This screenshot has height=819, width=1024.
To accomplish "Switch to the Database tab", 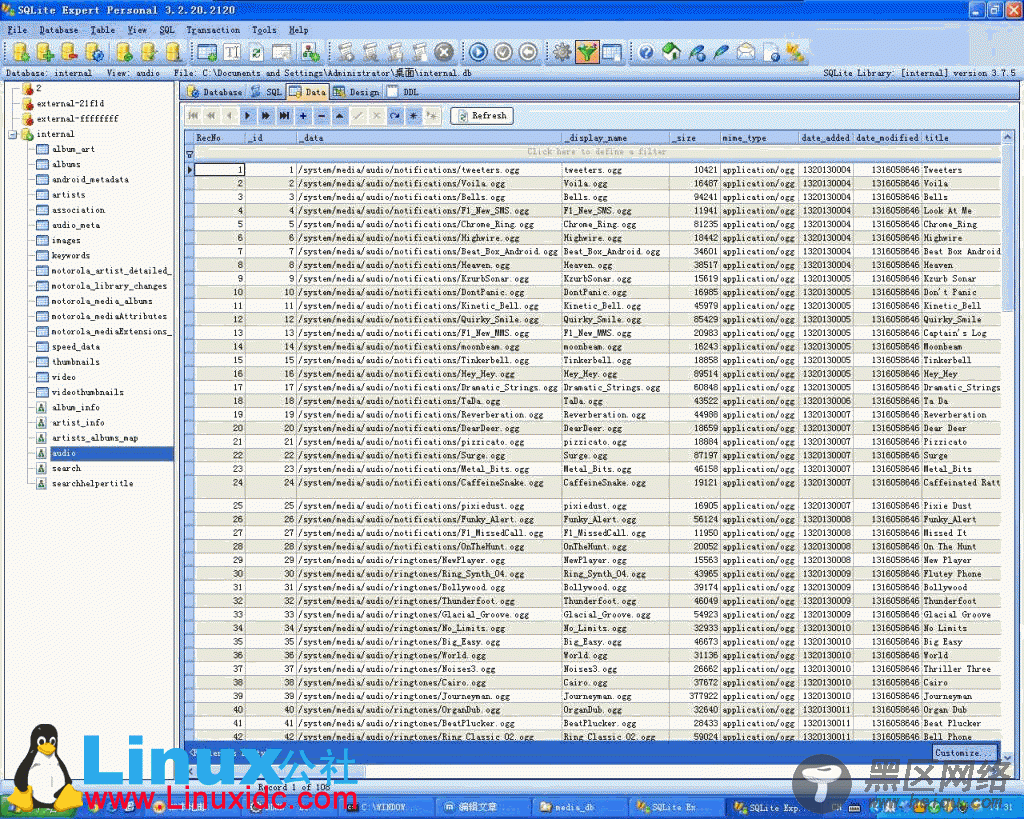I will pyautogui.click(x=214, y=92).
